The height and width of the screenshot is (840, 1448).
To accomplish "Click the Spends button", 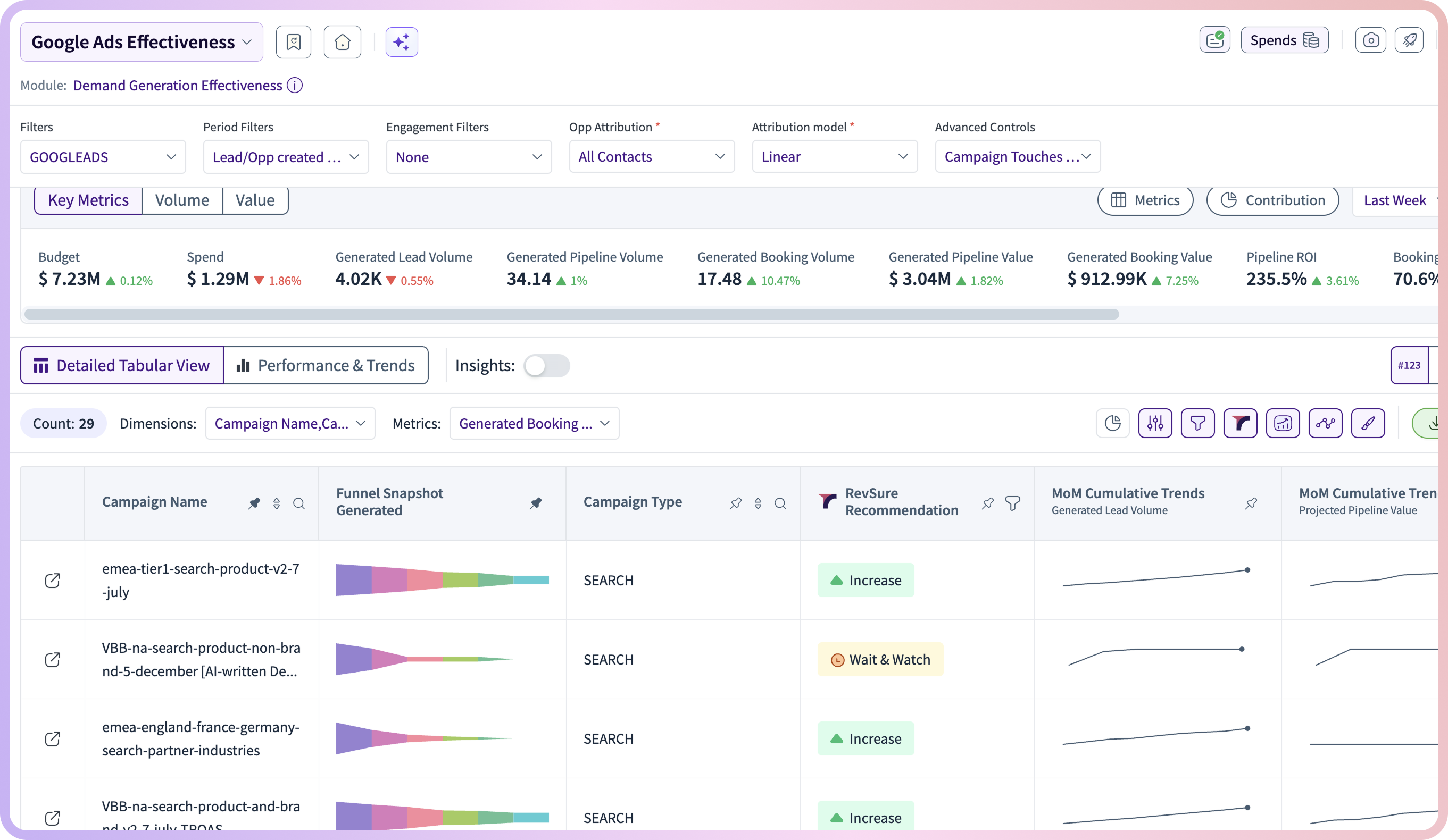I will point(1284,40).
